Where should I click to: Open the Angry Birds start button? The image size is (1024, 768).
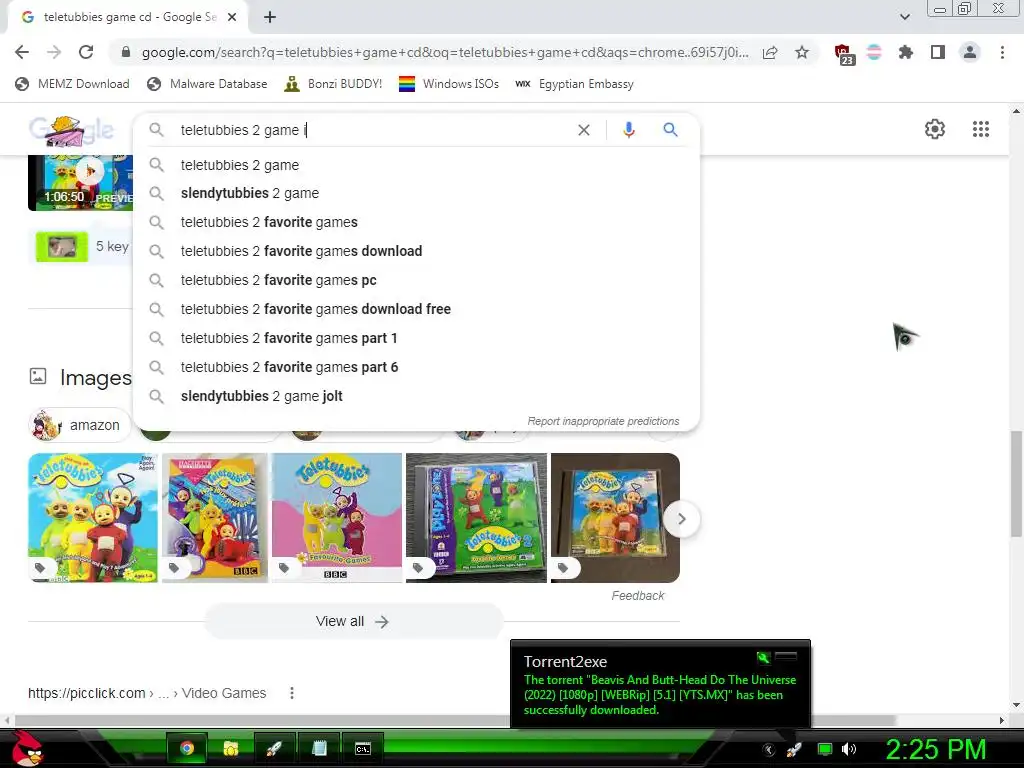(x=27, y=748)
